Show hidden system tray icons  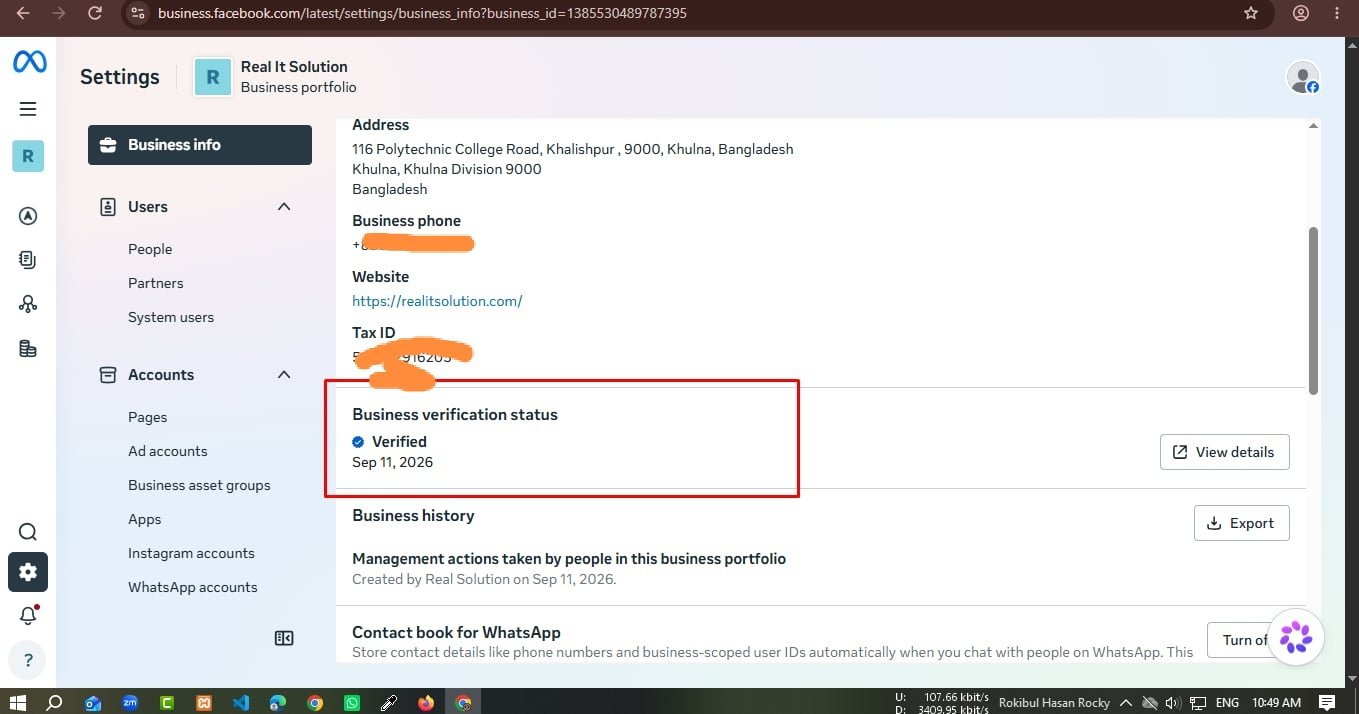coord(1125,702)
